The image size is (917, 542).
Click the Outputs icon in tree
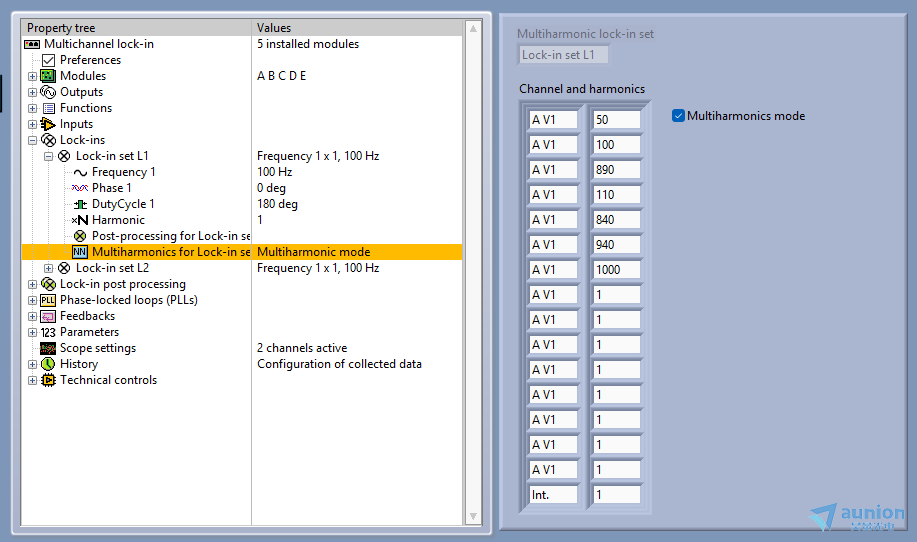point(48,92)
